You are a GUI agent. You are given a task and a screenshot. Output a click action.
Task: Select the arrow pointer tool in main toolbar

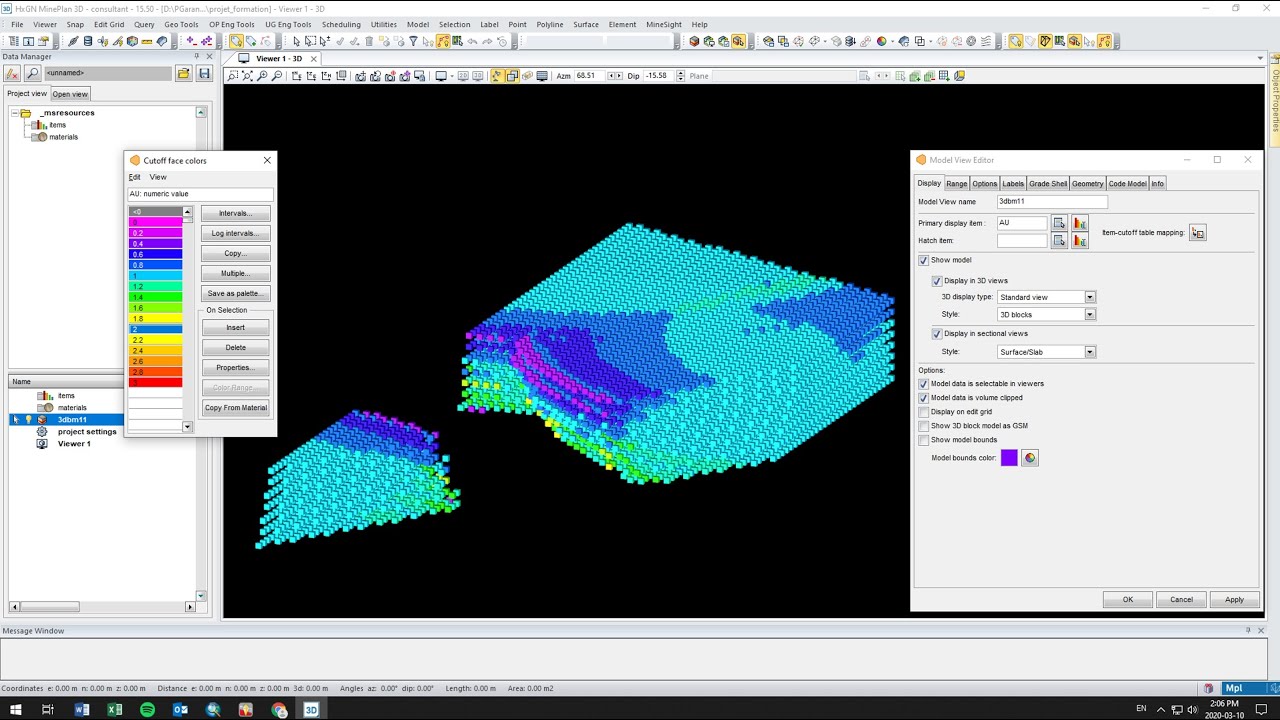[296, 41]
